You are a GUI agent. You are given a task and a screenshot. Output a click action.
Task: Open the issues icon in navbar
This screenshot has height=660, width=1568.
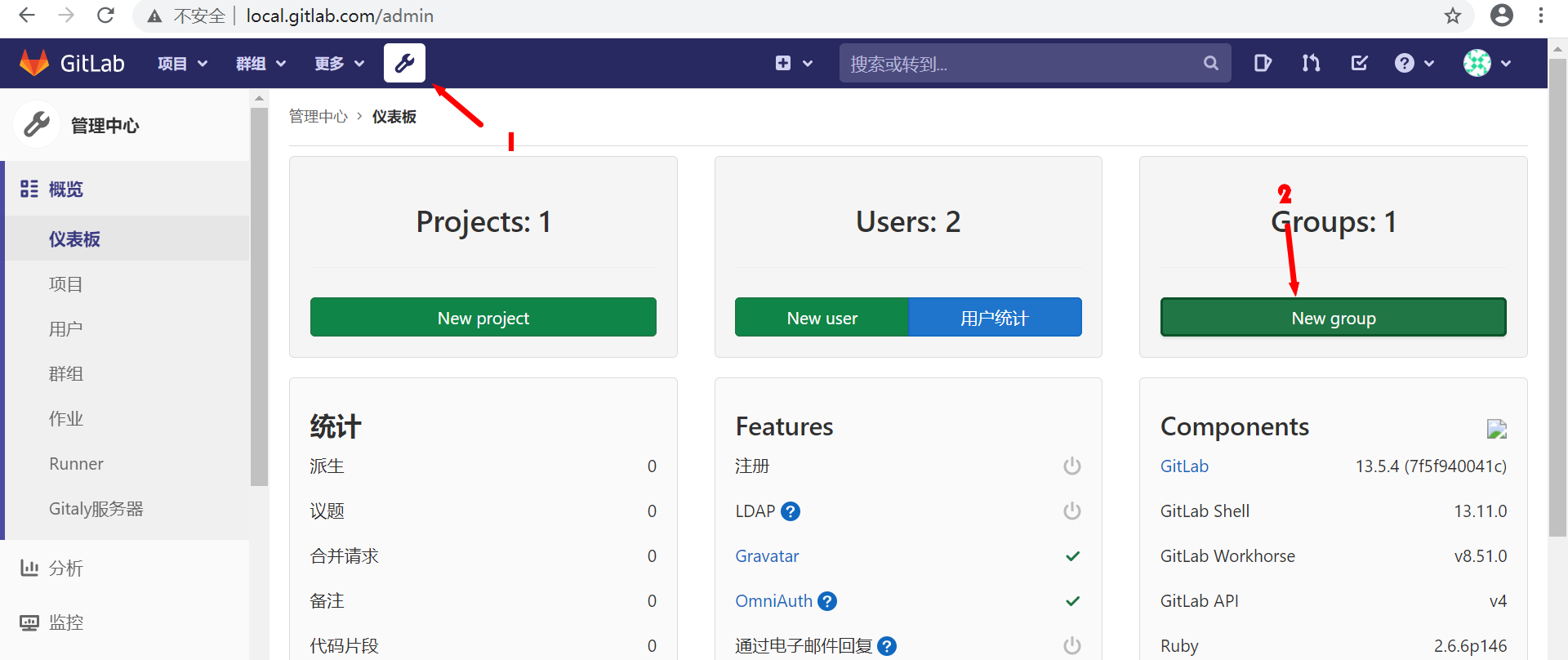pos(1263,63)
